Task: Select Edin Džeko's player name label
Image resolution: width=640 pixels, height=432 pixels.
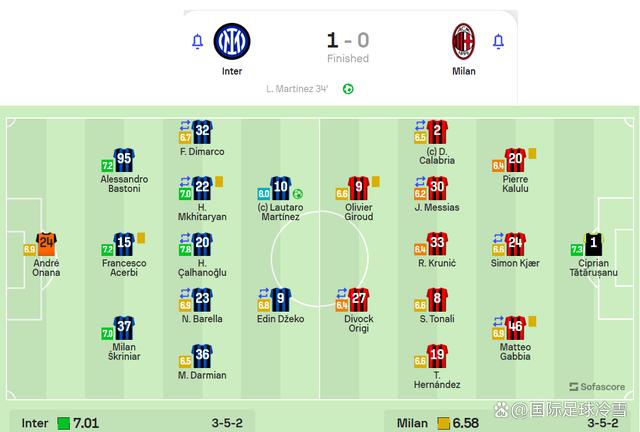Action: coord(280,319)
